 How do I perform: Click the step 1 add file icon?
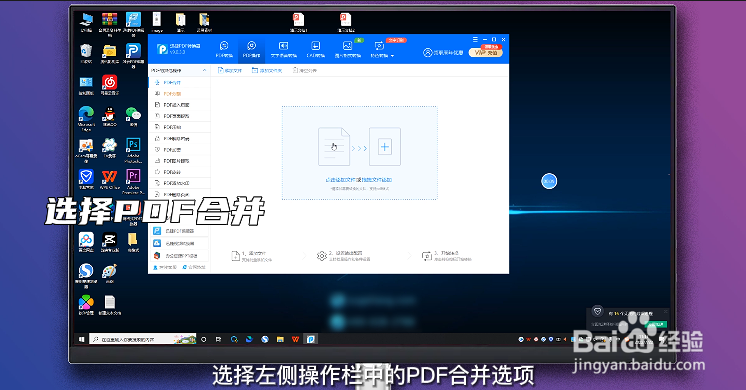point(236,256)
